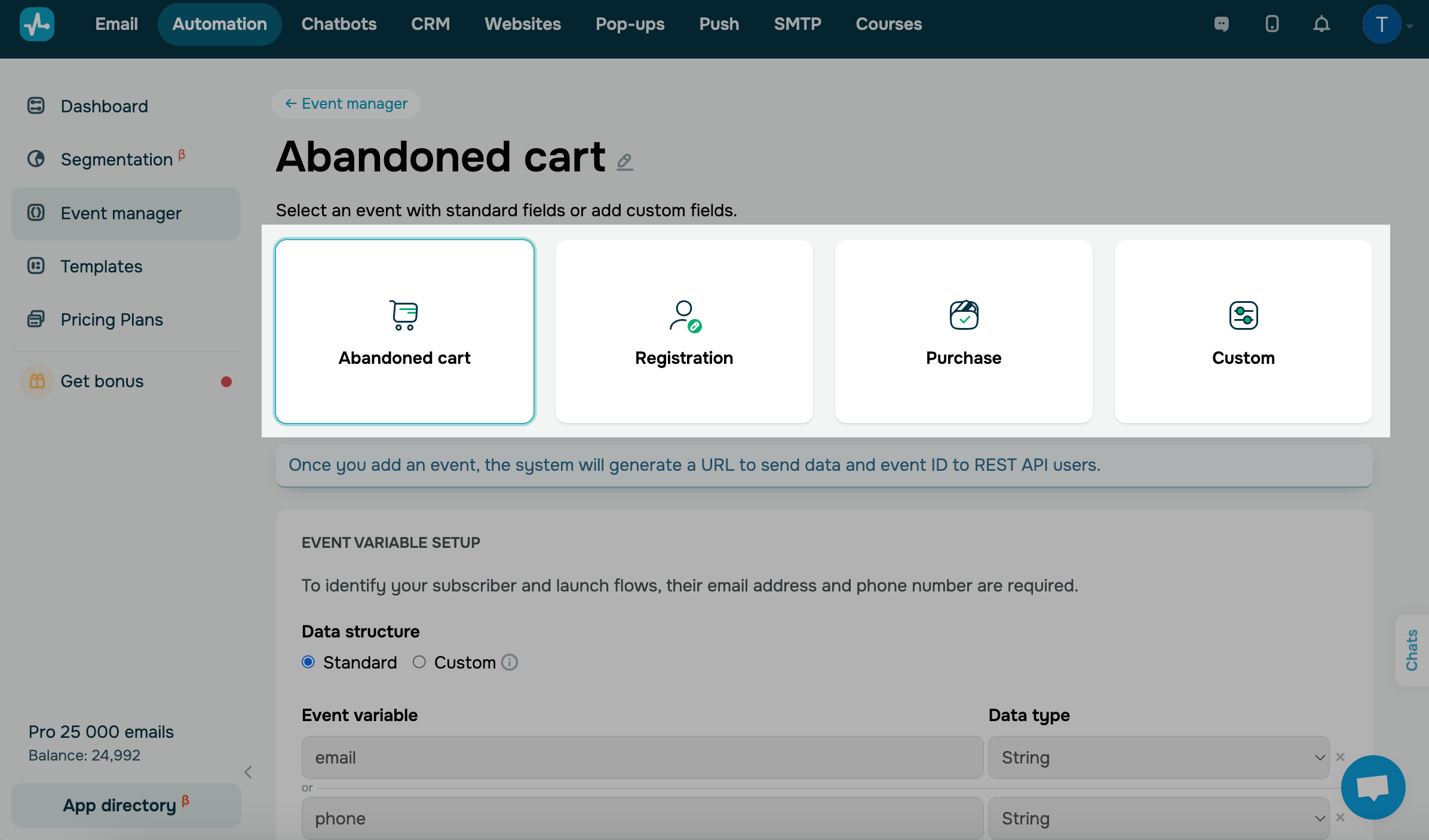The height and width of the screenshot is (840, 1429).
Task: Go back to Event manager link
Action: coord(346,103)
